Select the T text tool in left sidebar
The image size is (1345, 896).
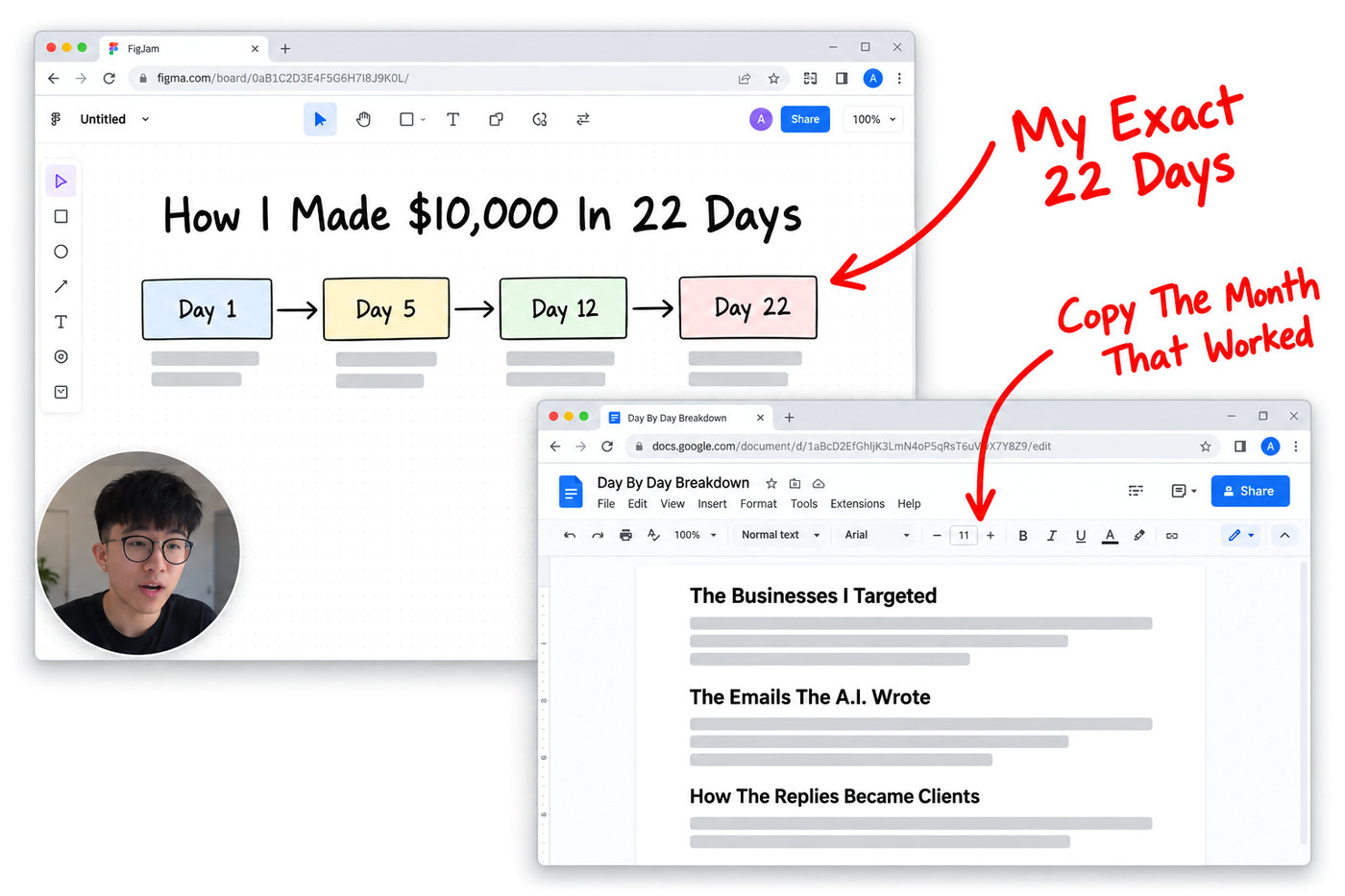[x=61, y=322]
